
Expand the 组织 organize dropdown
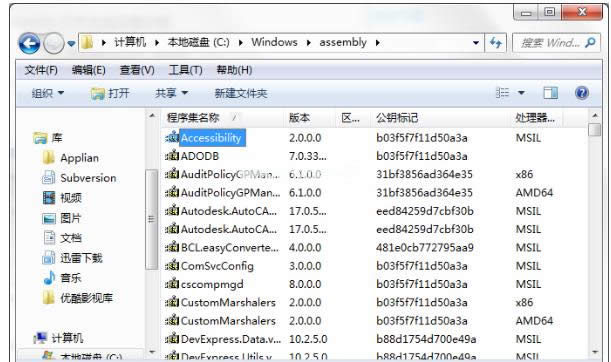(48, 93)
